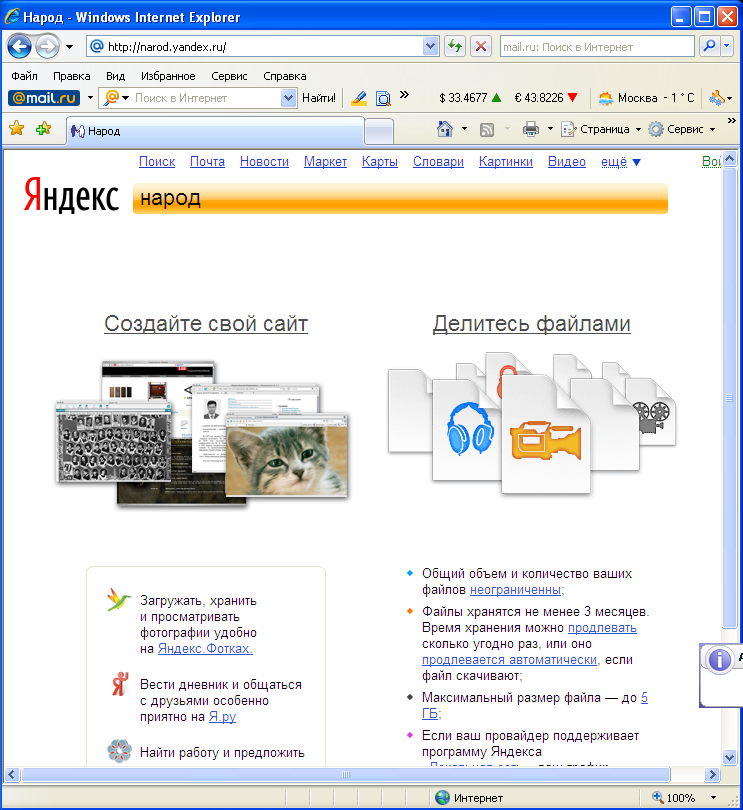743x810 pixels.
Task: Open the Маркет link
Action: click(x=325, y=162)
